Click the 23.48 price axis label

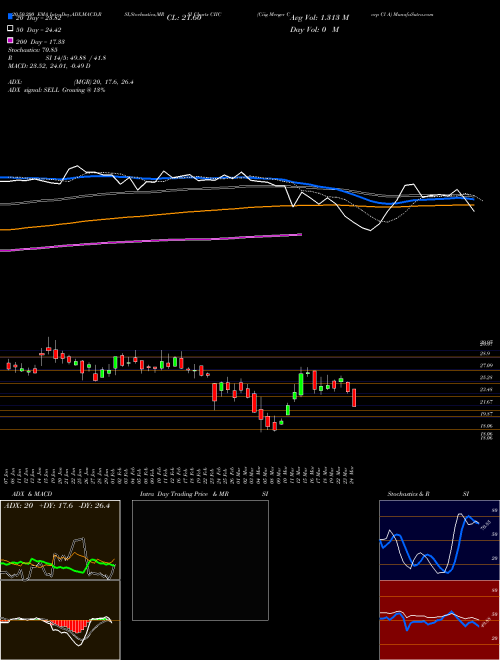486,390
